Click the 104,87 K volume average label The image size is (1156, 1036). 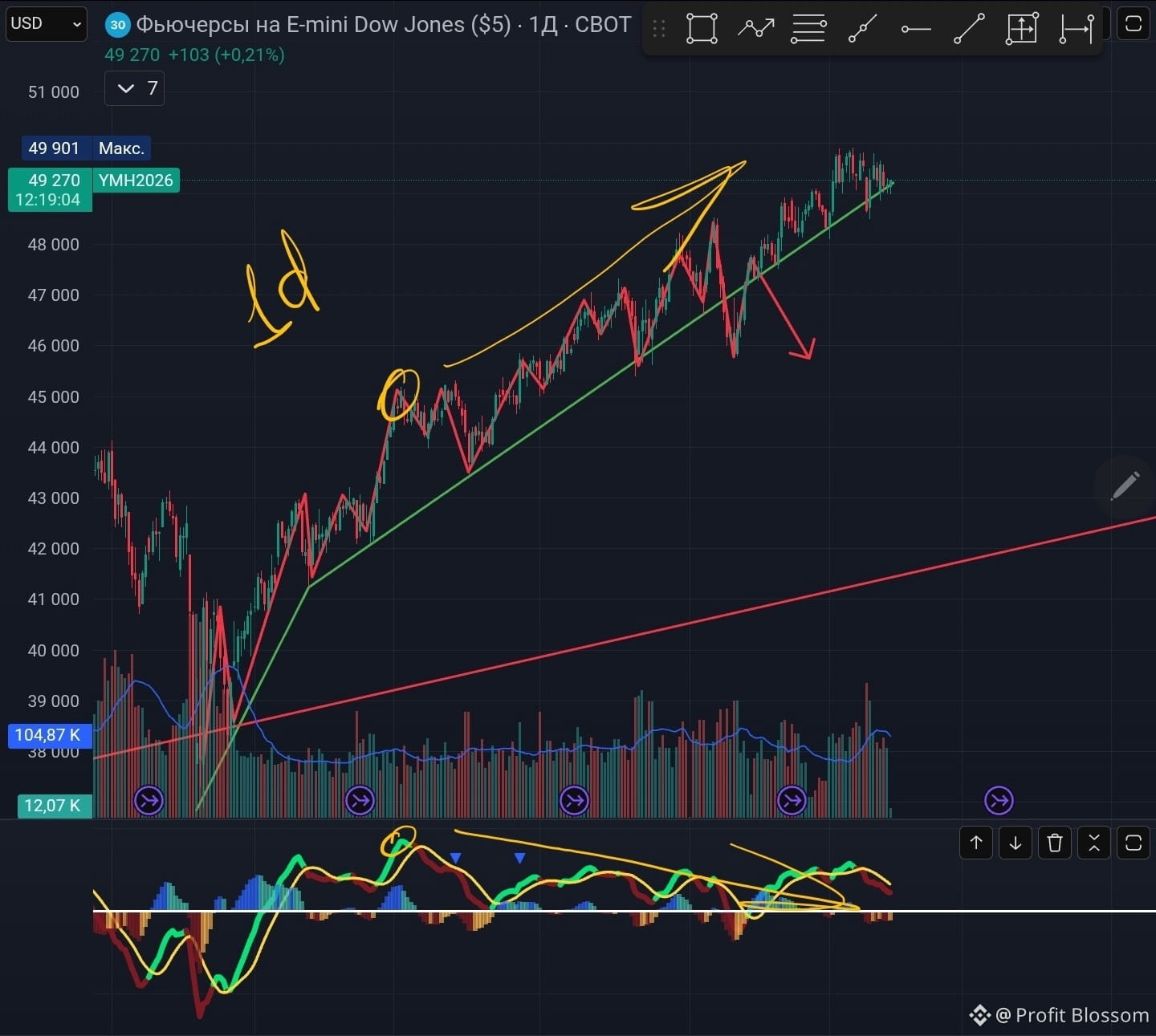pos(50,735)
